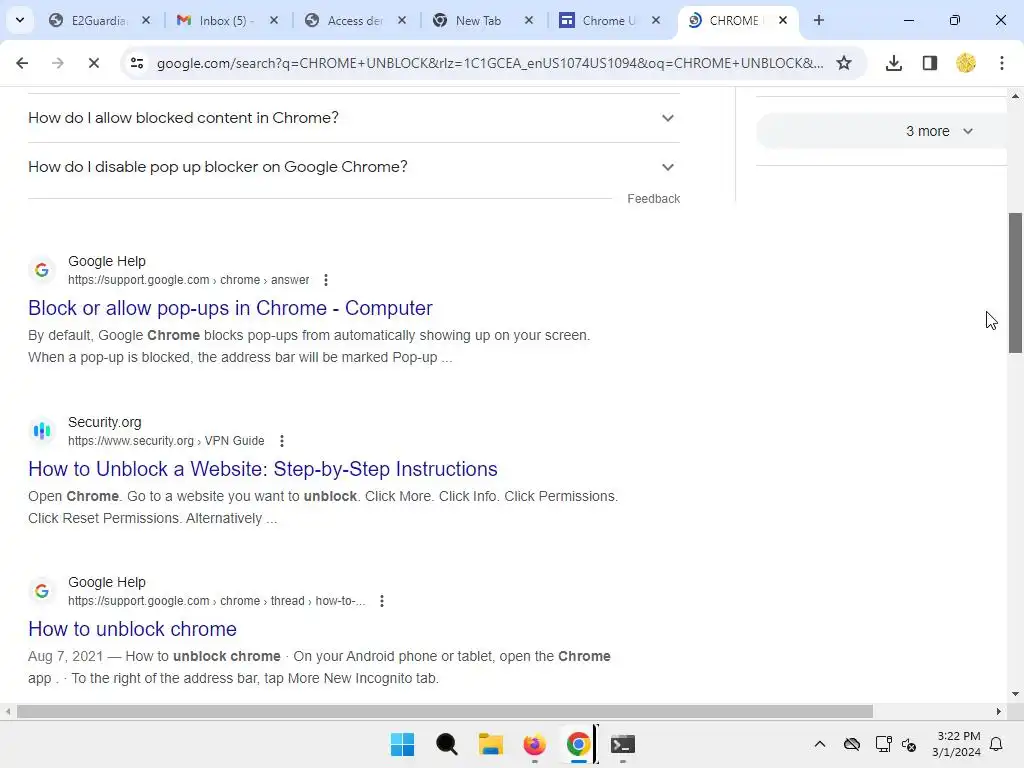Expand 'How do I allow blocked content in Chrome?'

tap(353, 118)
